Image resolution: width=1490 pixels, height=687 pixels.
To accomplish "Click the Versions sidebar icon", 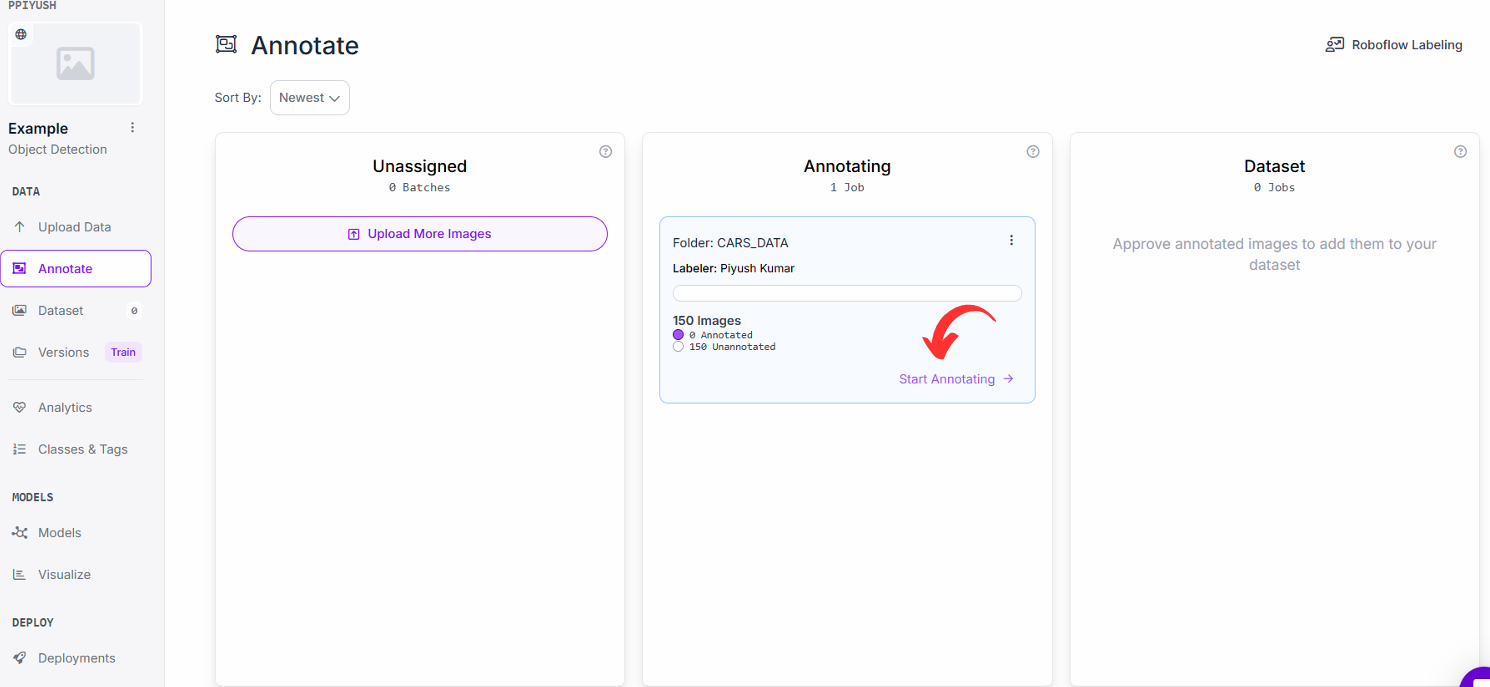I will point(19,352).
